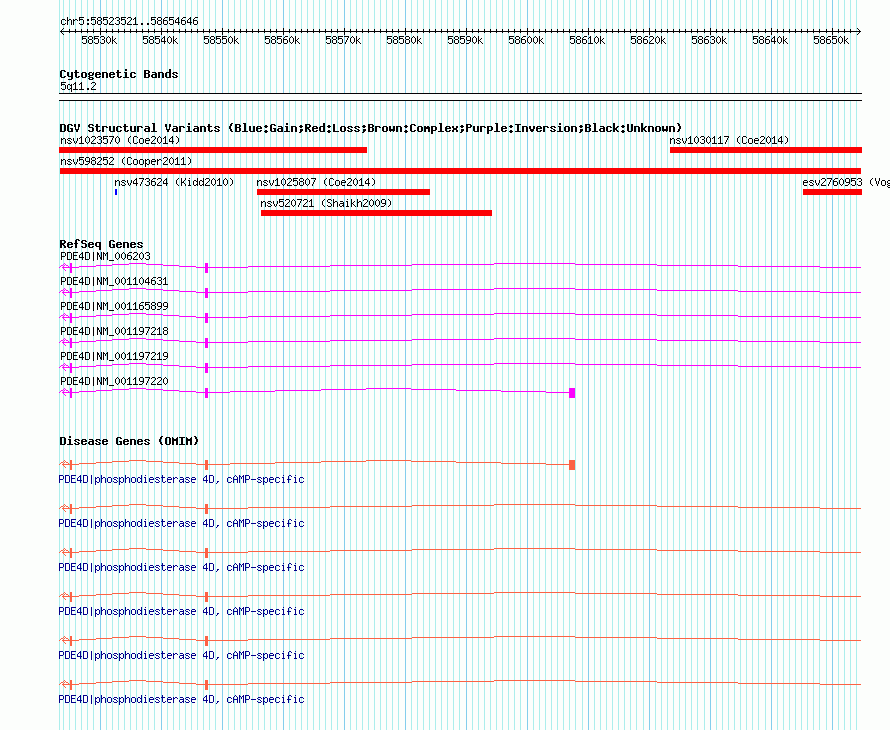Click the nsv1025807 (Coe2014) loss bar
Image resolution: width=890 pixels, height=730 pixels.
pos(343,192)
